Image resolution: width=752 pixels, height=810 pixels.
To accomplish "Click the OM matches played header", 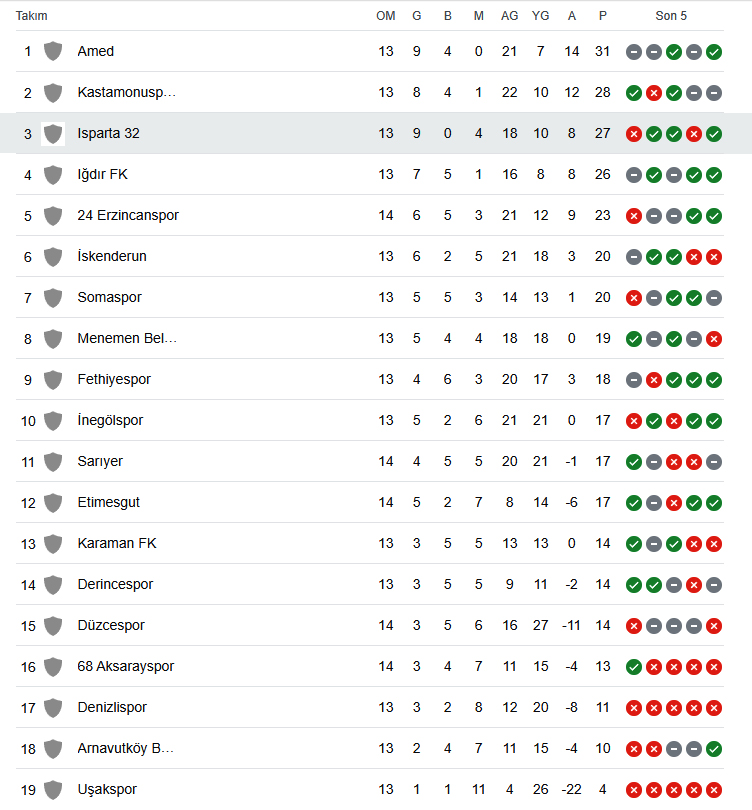I will pos(386,16).
